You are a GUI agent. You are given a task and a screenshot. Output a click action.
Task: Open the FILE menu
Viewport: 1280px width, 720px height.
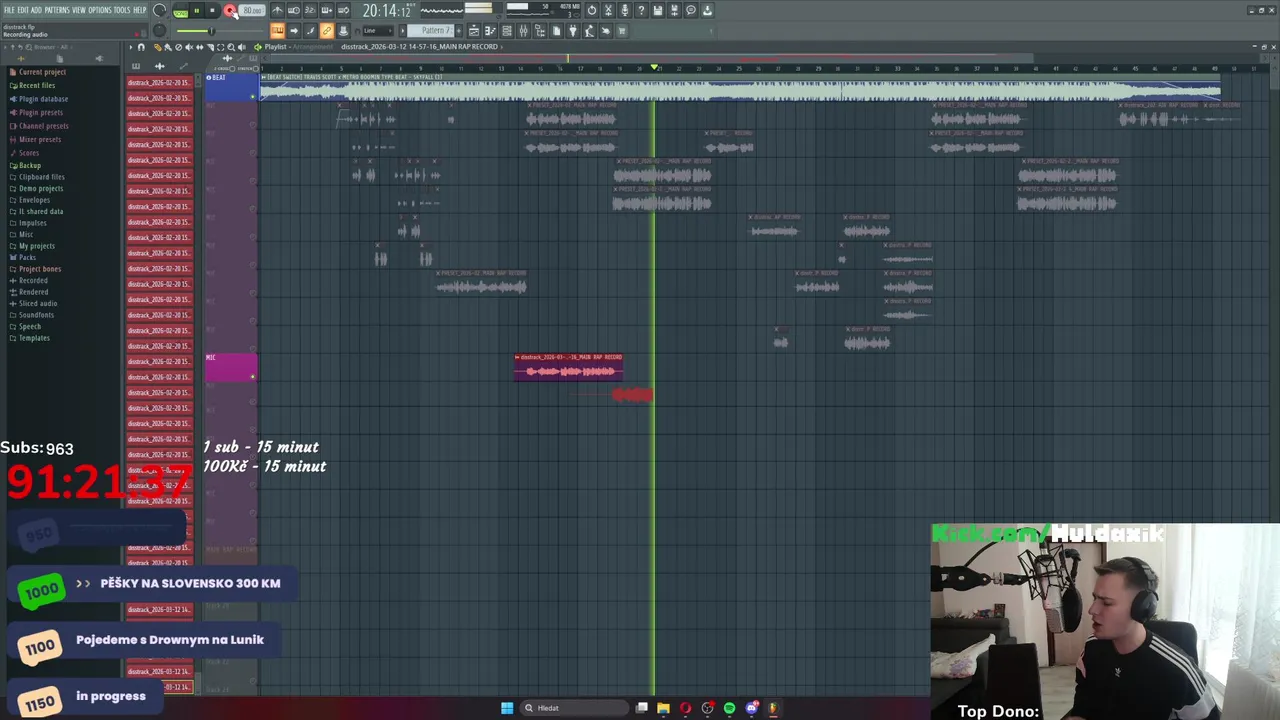(x=9, y=10)
